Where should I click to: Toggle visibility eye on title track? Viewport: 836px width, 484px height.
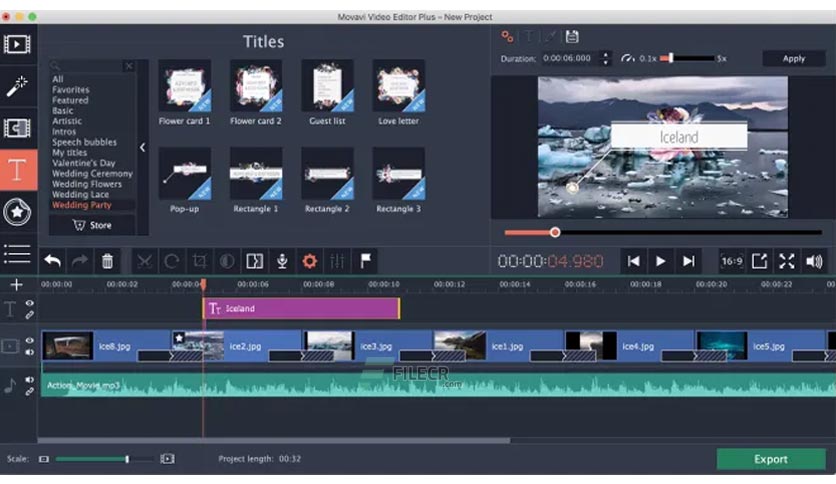(30, 303)
